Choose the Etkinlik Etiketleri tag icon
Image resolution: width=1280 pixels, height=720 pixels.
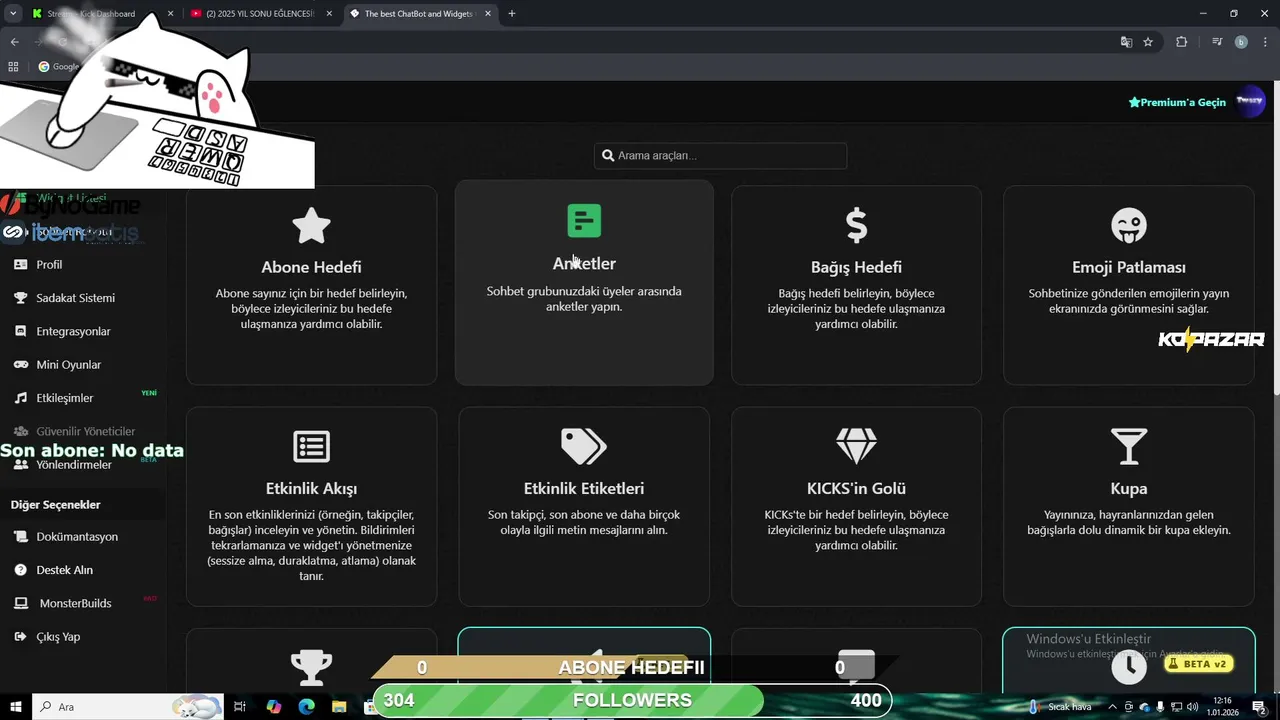(x=584, y=447)
